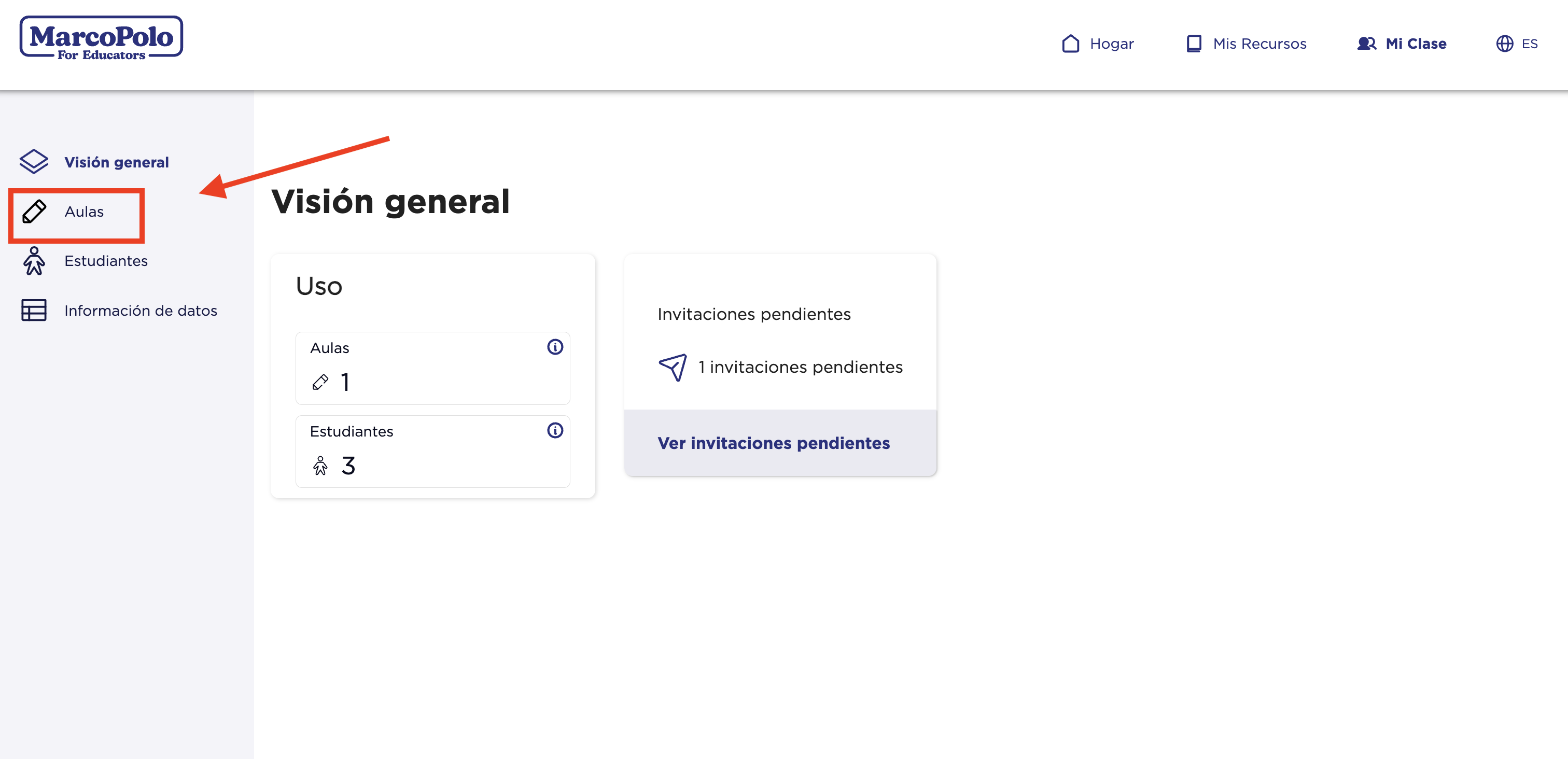
Task: Click the Aulas count value 1
Action: pos(345,382)
